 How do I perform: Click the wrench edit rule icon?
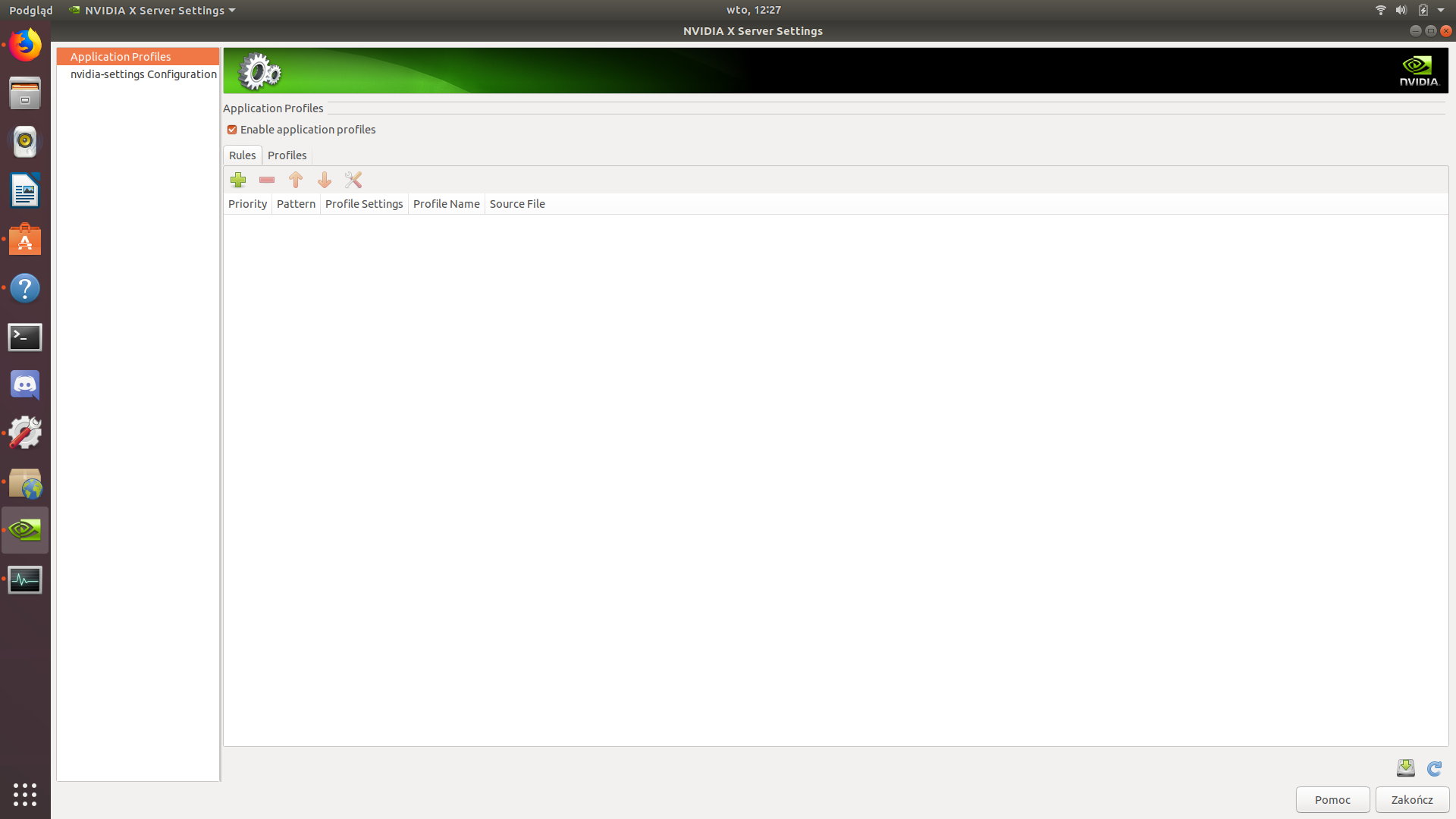pos(353,180)
